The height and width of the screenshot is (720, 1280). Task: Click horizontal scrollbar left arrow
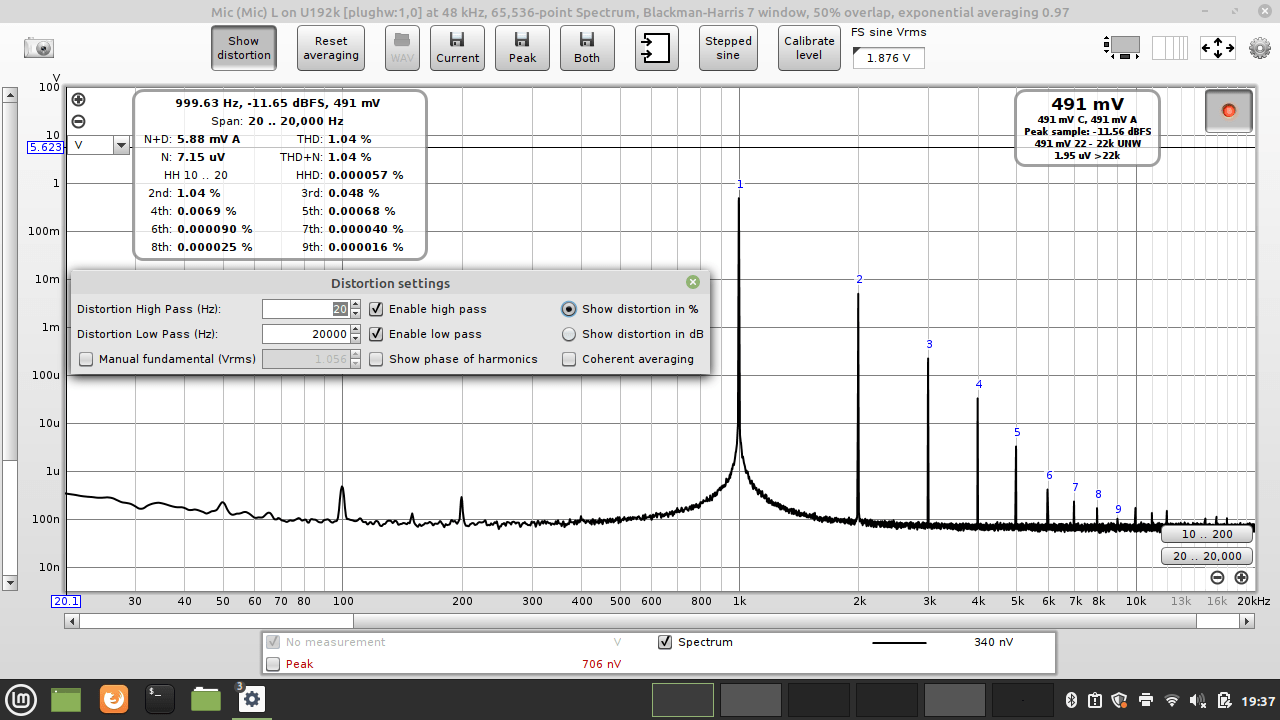[x=71, y=621]
